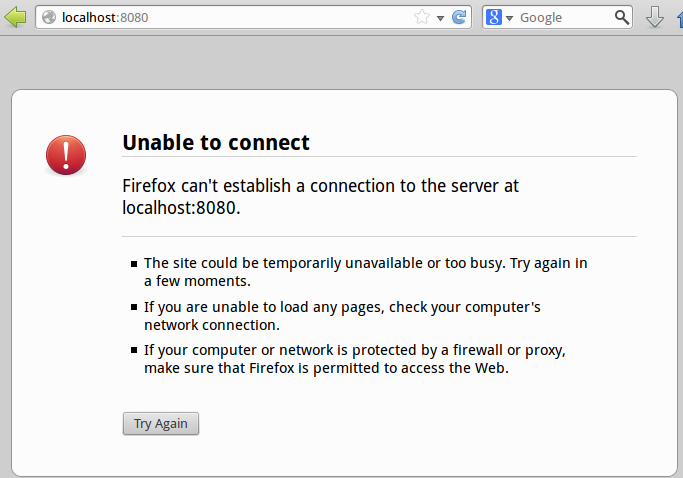Reload the page using the refresh icon
Viewport: 683px width, 478px height.
coord(459,17)
